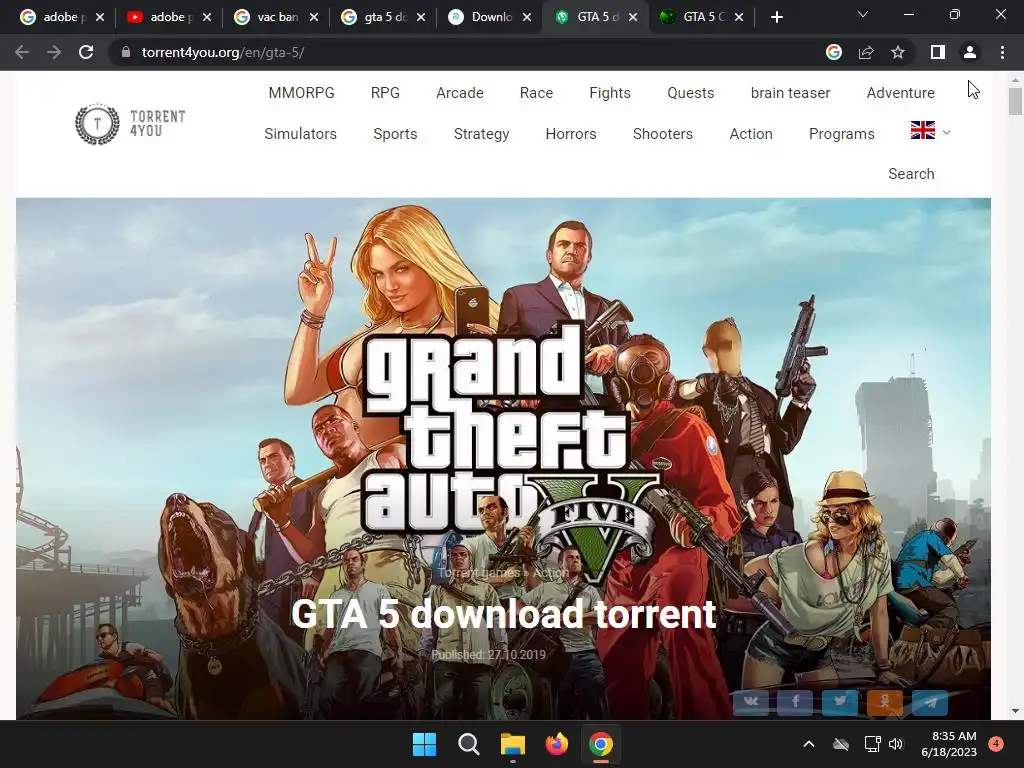This screenshot has width=1024, height=768.
Task: Share this page icon
Action: pyautogui.click(x=866, y=52)
